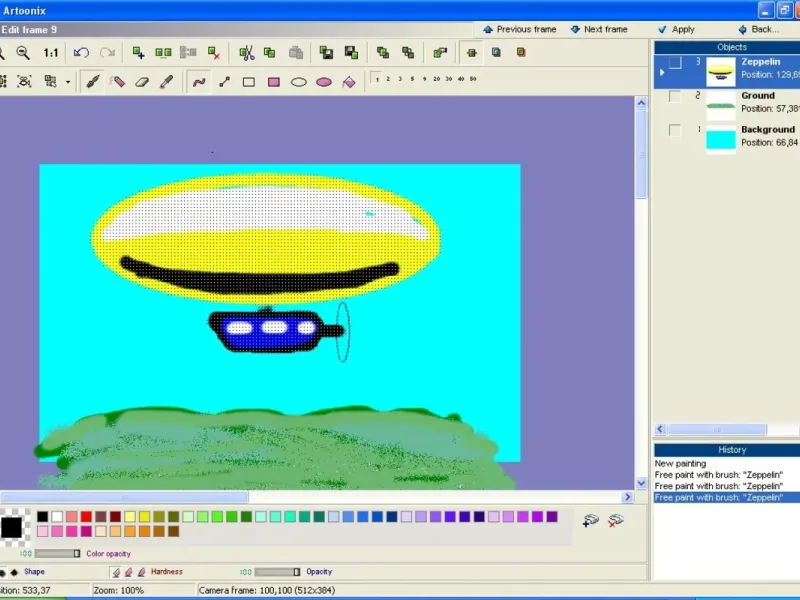Adjust the brush Opacity slider
Viewport: 800px width, 600px height.
pyautogui.click(x=278, y=572)
